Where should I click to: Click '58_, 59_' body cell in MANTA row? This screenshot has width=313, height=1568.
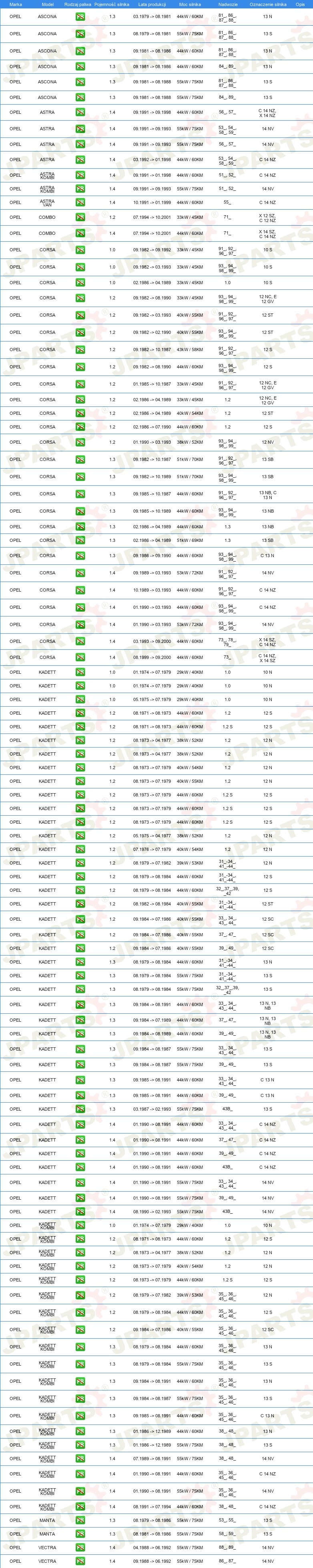pos(228,1534)
